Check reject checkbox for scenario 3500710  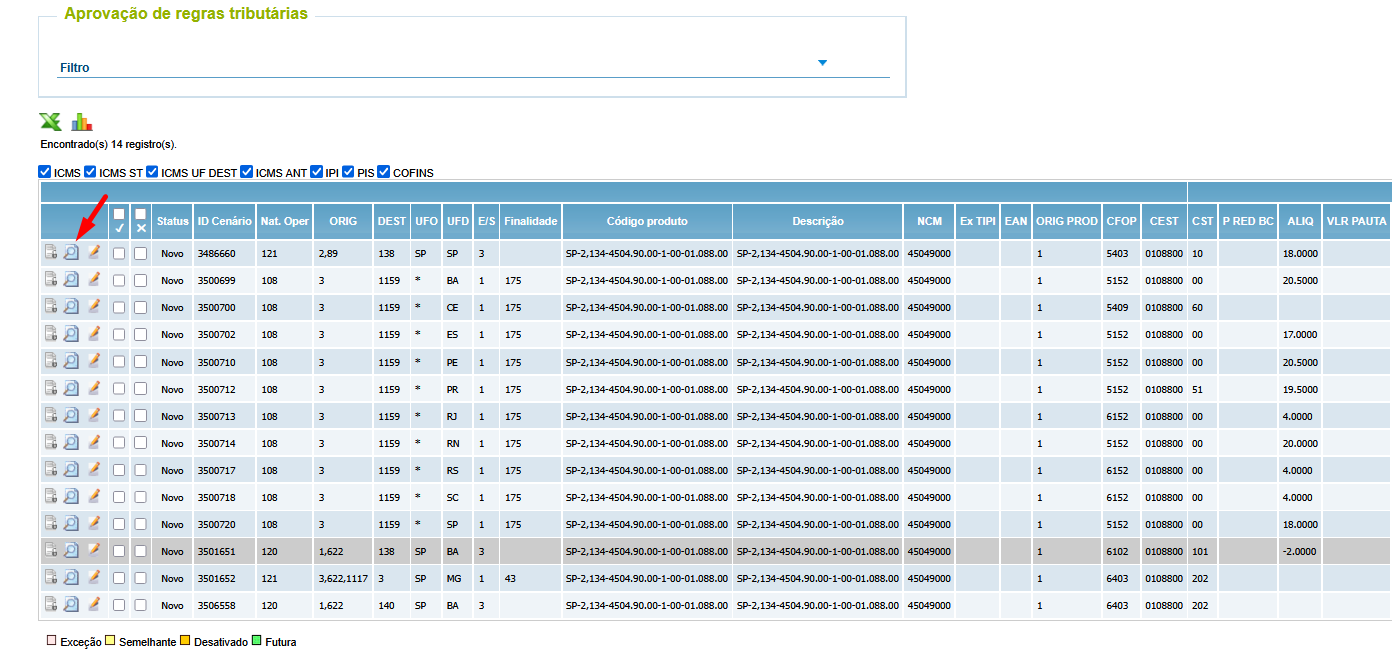coord(140,362)
